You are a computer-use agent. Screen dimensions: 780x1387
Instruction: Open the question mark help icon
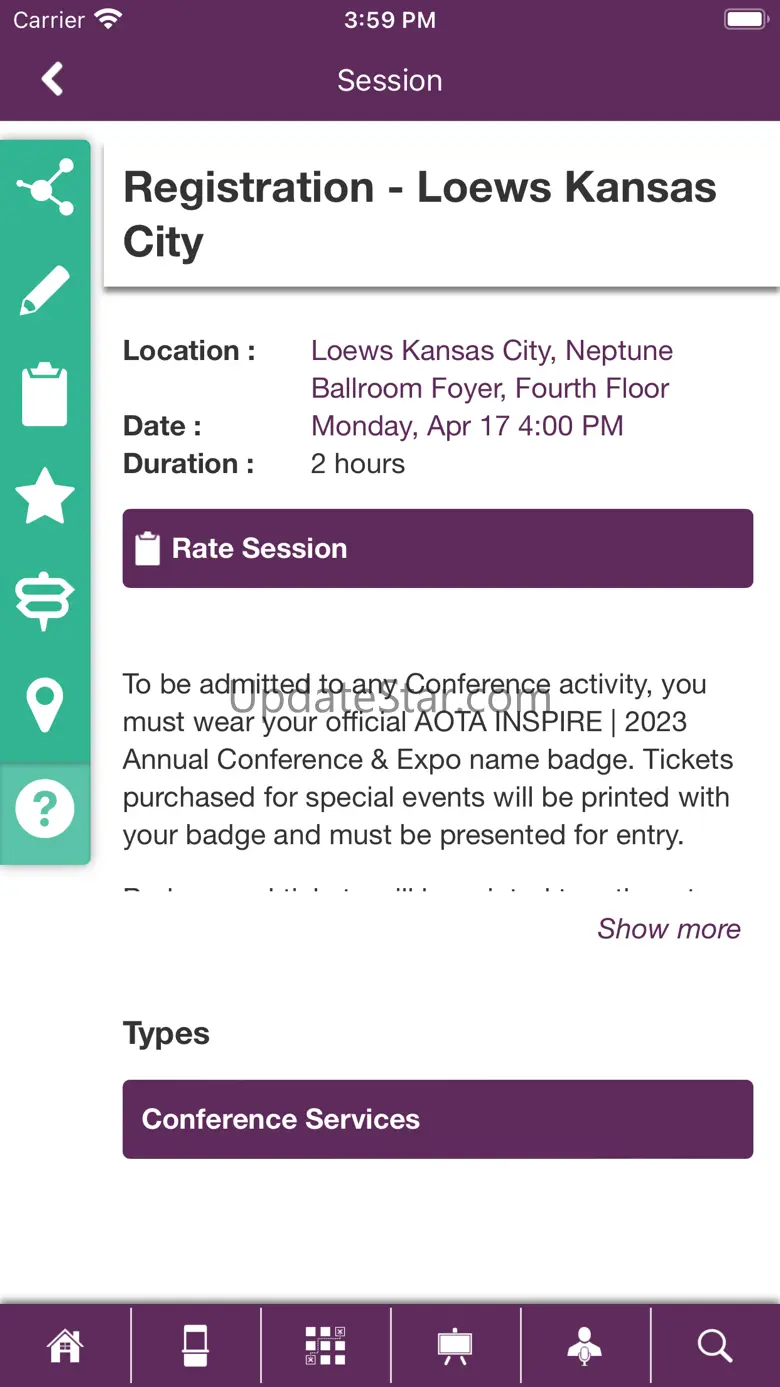point(45,809)
